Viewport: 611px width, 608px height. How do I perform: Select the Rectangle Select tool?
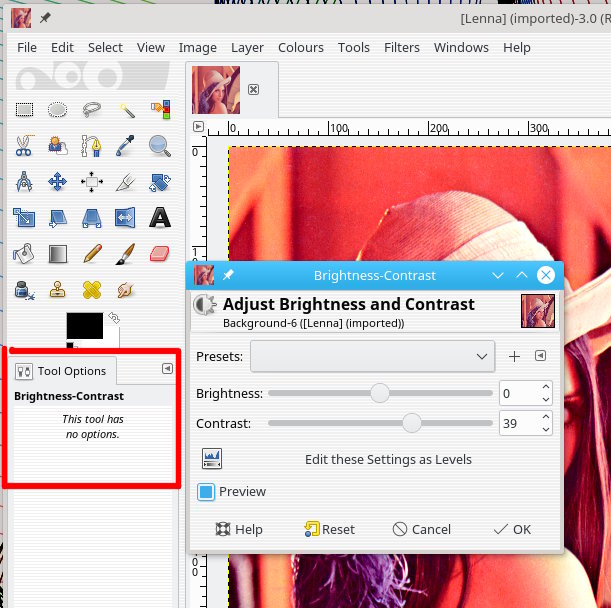24,110
